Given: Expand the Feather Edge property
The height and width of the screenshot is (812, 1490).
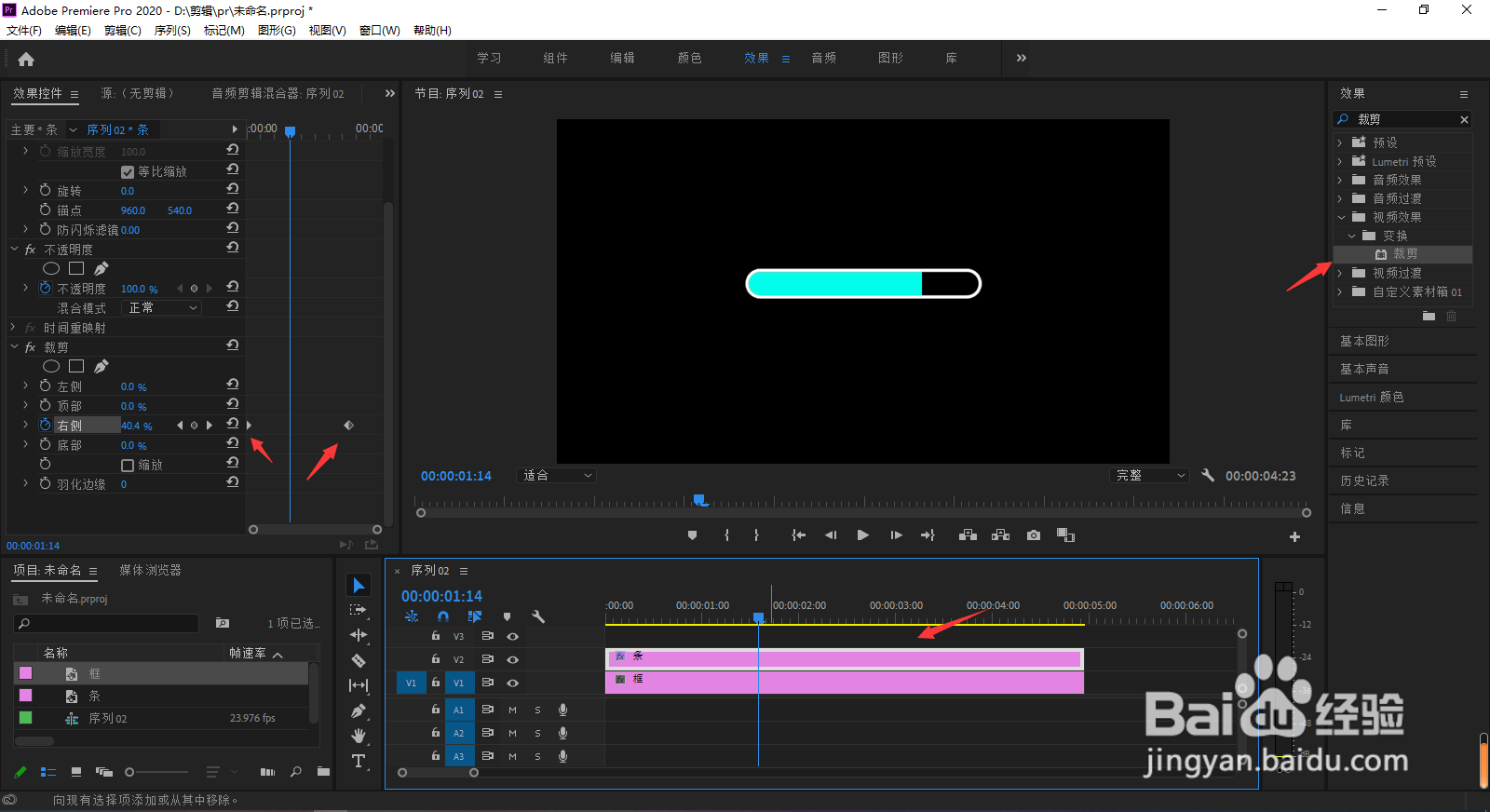Looking at the screenshot, I should 25,483.
